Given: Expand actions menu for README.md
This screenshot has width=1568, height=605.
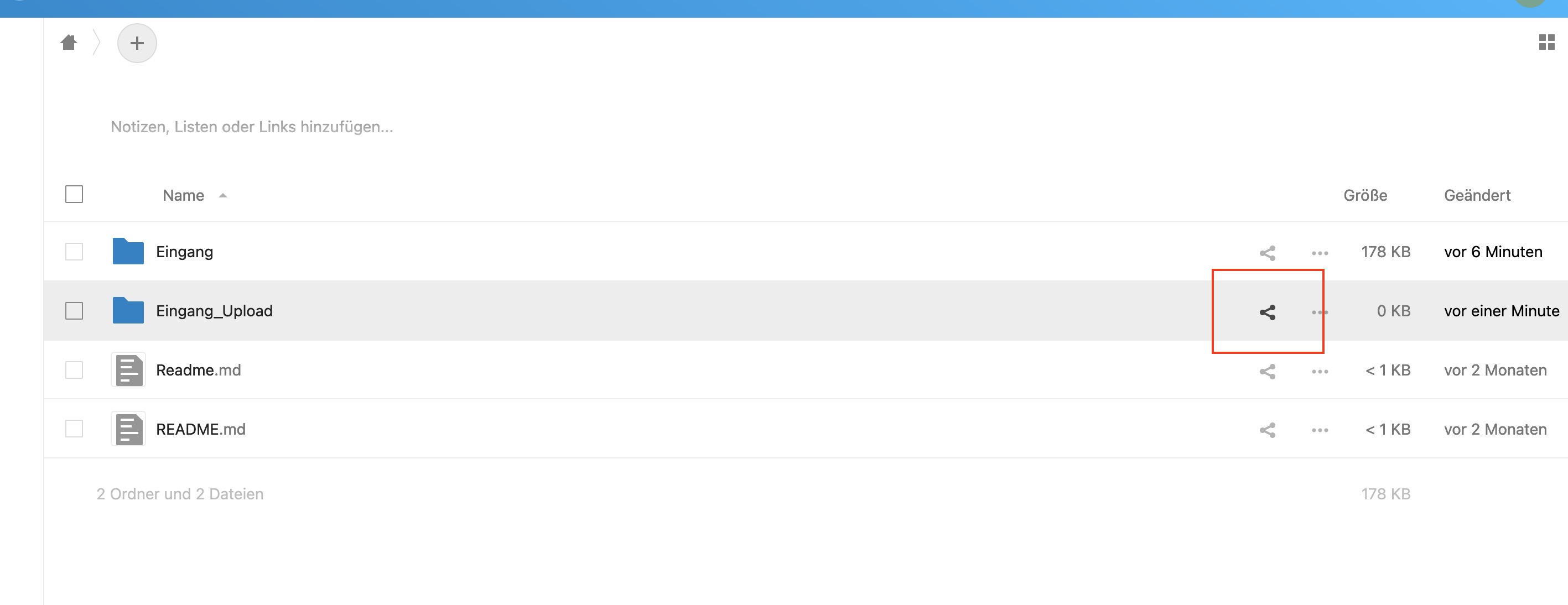Looking at the screenshot, I should click(1320, 430).
